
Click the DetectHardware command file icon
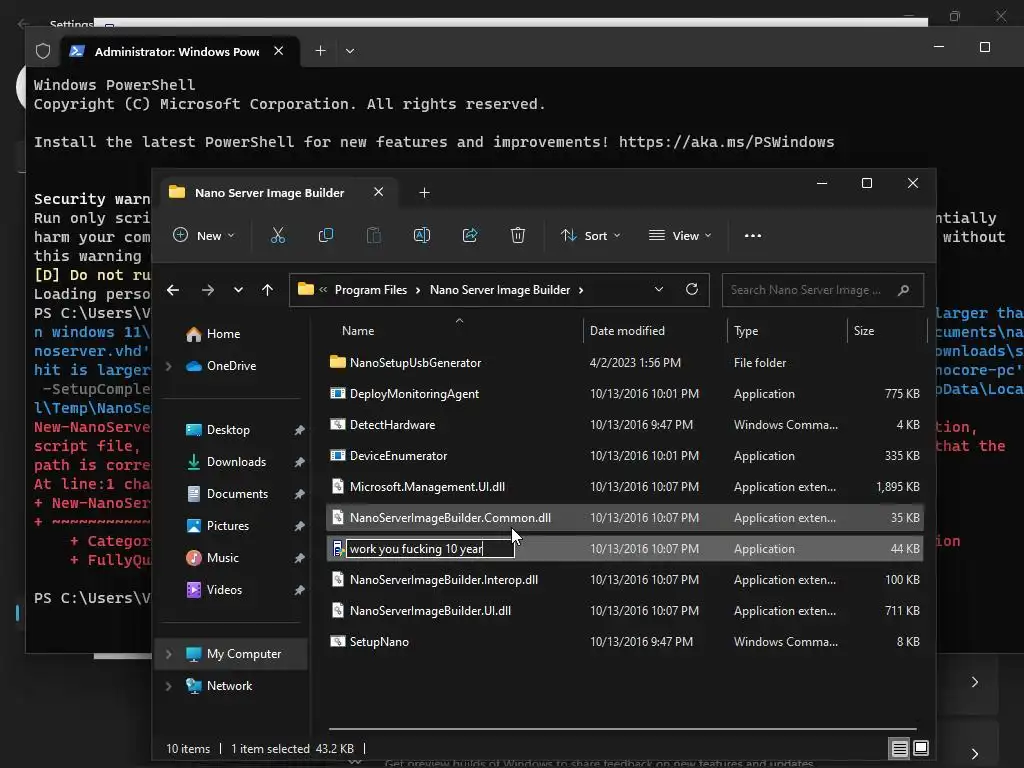click(338, 424)
